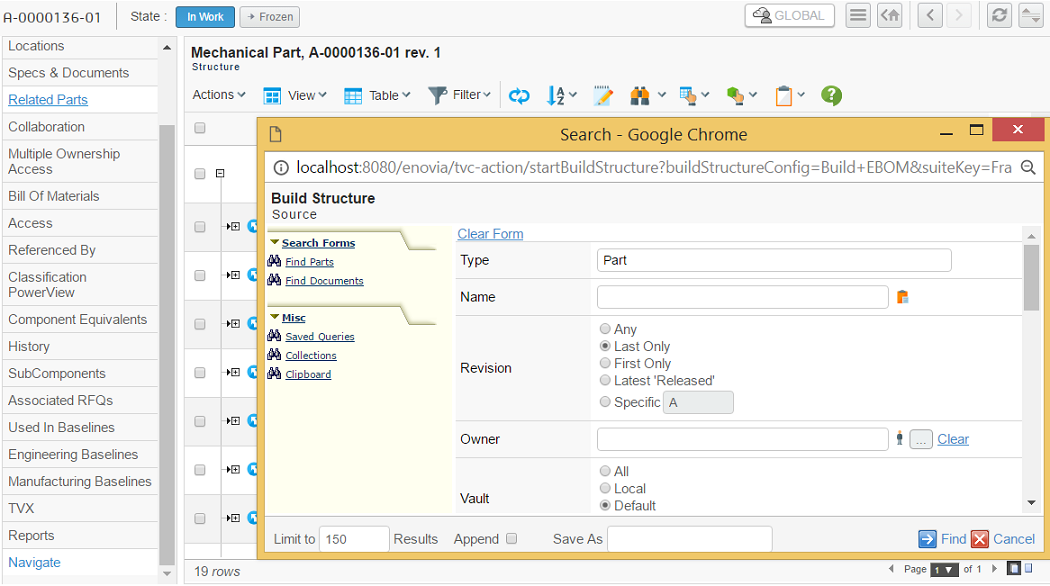The image size is (1050, 586).
Task: Click the blue toggle-arrows icon after Filter
Action: pyautogui.click(x=519, y=95)
